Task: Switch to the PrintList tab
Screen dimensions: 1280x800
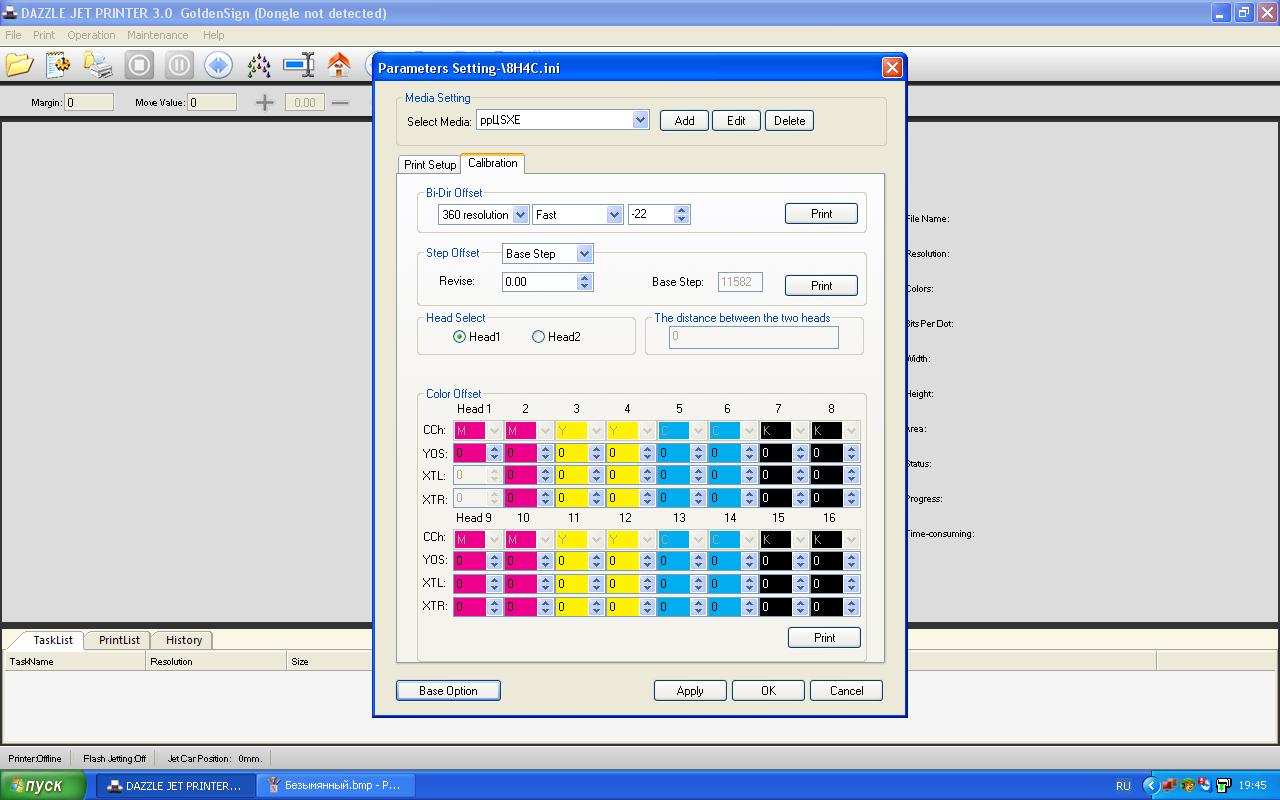Action: click(119, 640)
